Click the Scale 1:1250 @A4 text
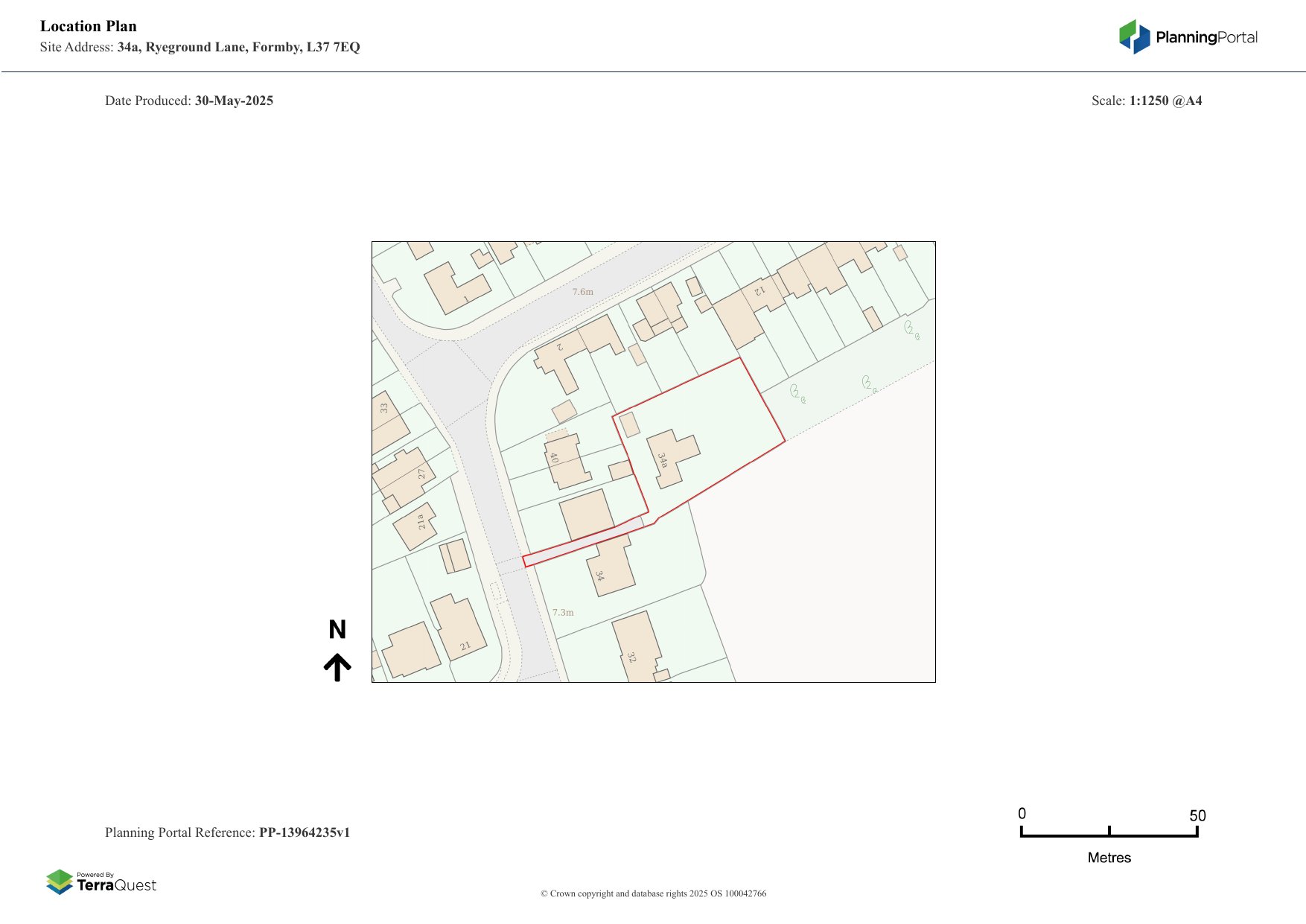The image size is (1306, 924). [1146, 101]
